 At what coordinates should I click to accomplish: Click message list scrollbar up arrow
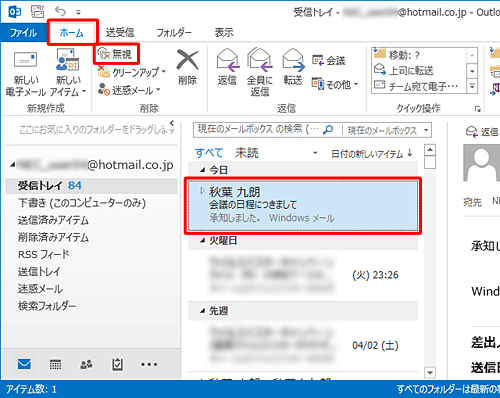(x=430, y=150)
